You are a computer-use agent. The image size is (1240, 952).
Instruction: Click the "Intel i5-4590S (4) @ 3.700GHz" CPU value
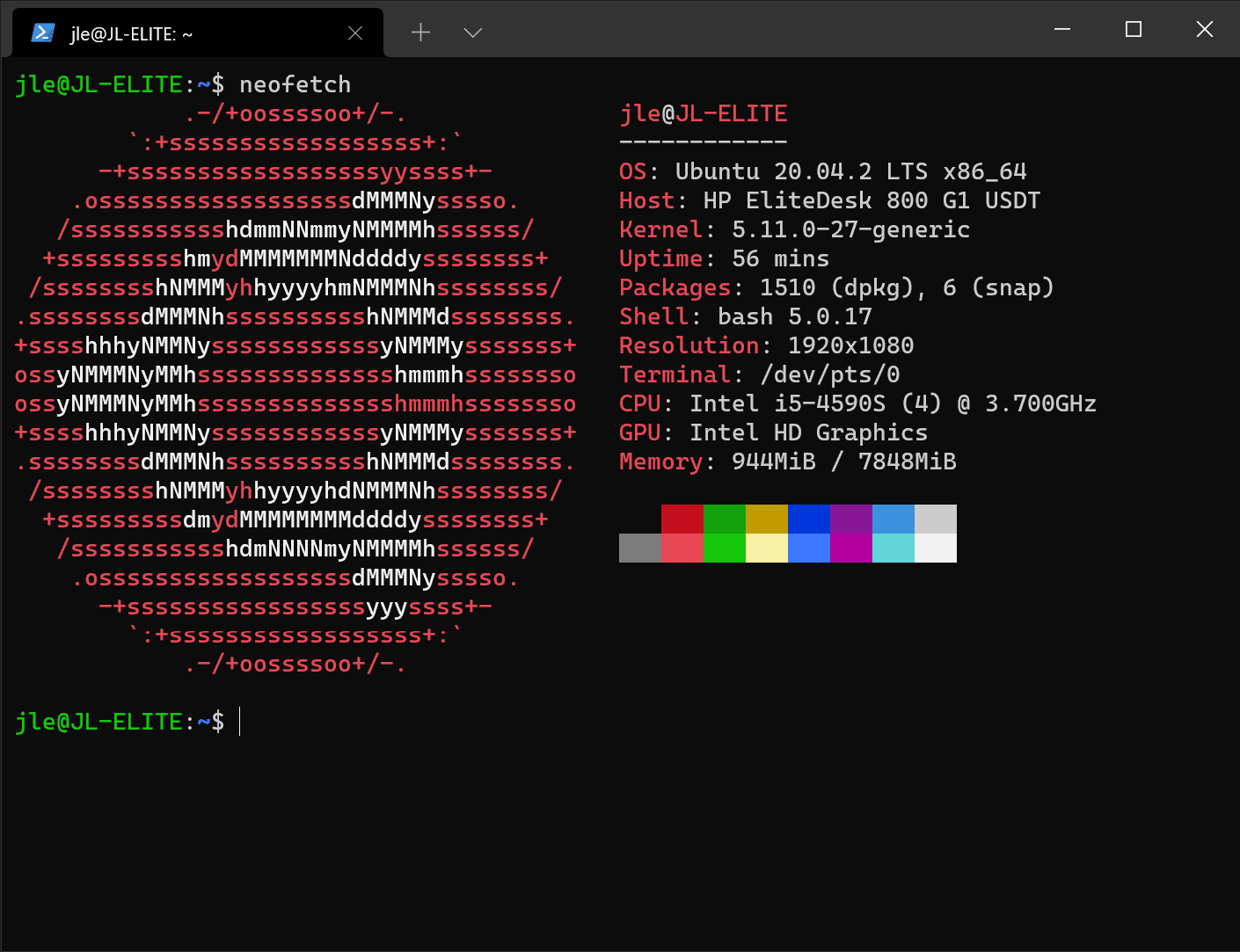click(894, 403)
